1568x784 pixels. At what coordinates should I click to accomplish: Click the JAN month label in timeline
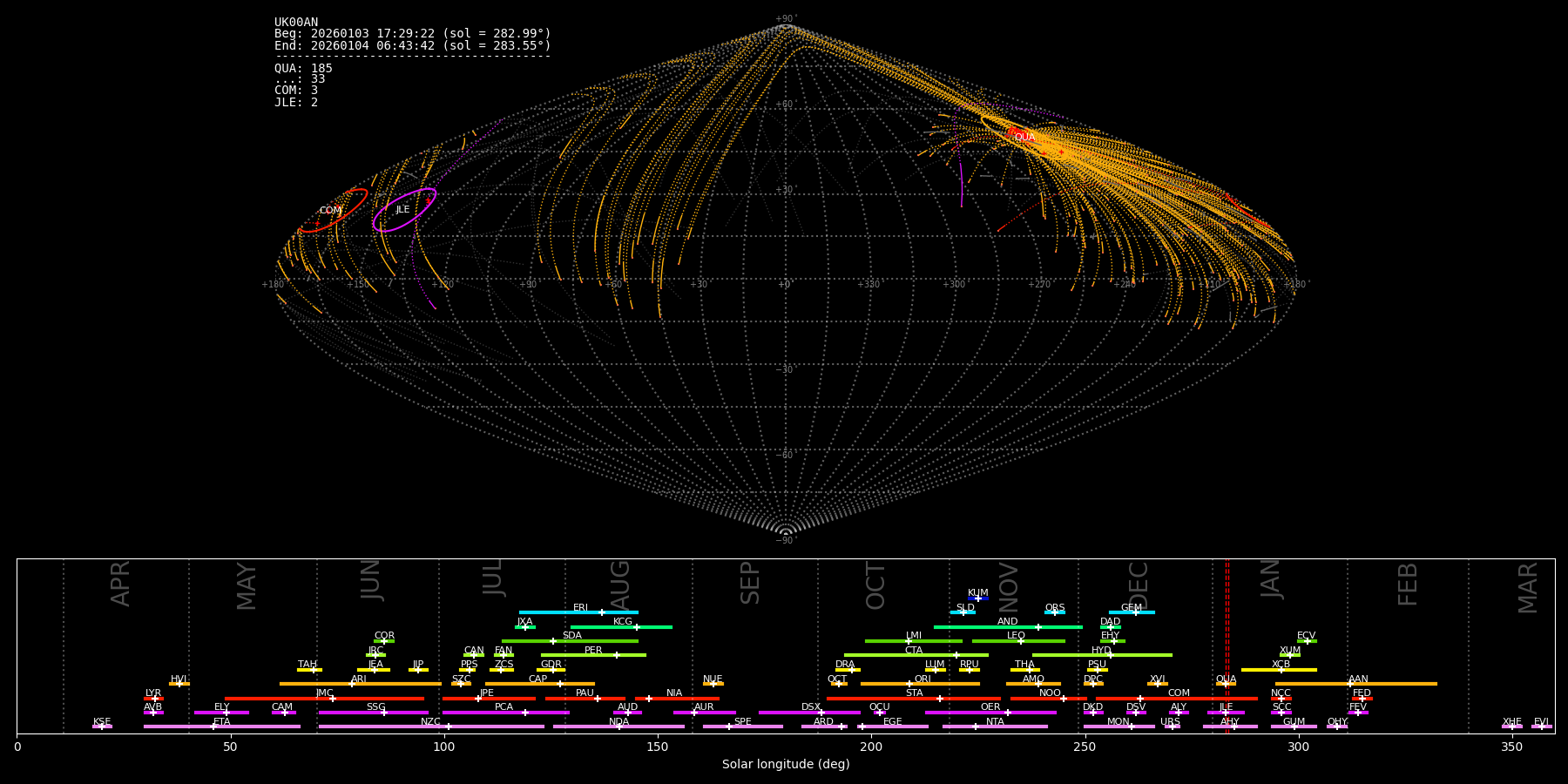(x=1271, y=579)
